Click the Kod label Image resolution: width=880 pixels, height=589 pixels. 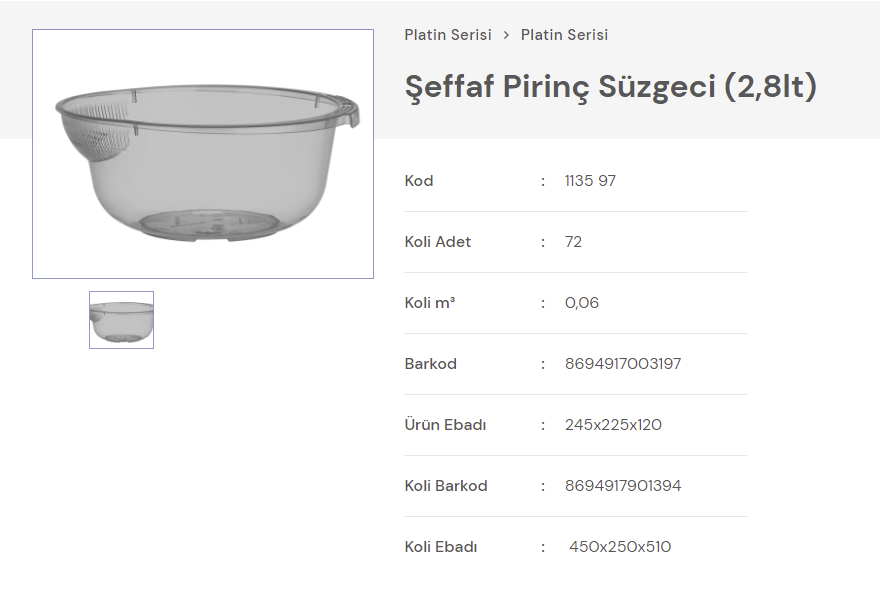(x=419, y=181)
